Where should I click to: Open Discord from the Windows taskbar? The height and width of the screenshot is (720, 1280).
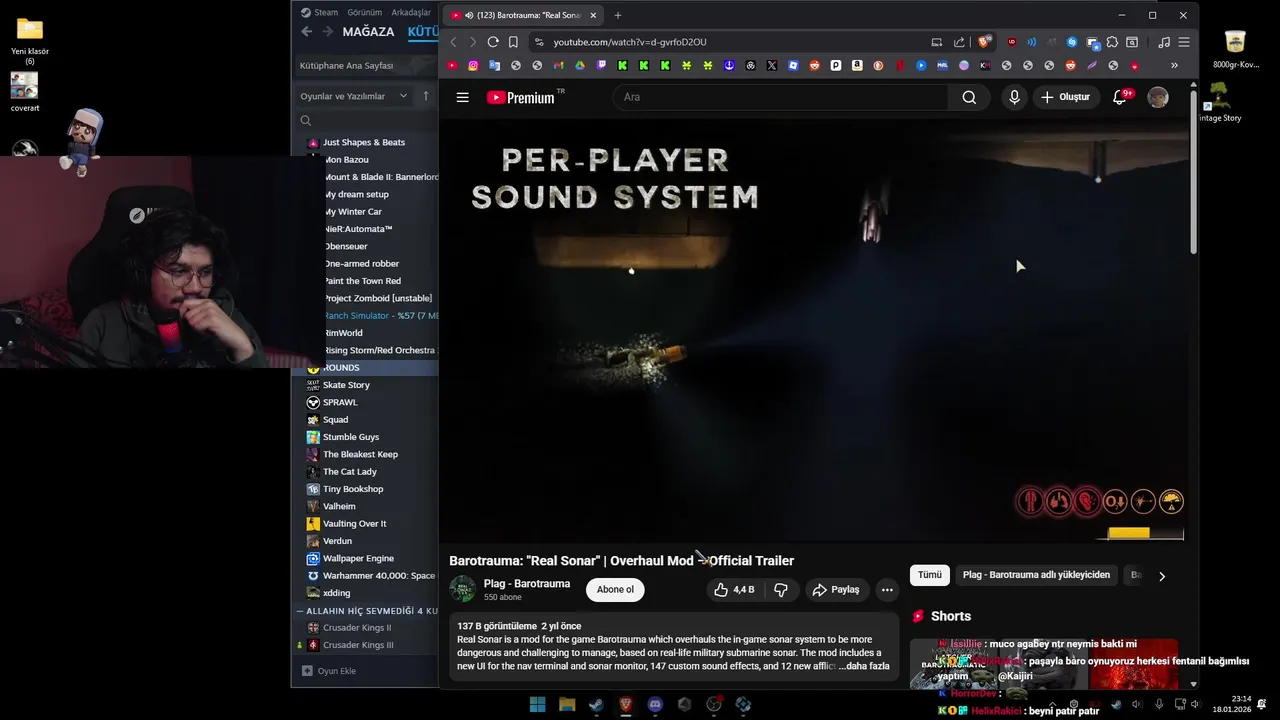tap(655, 704)
